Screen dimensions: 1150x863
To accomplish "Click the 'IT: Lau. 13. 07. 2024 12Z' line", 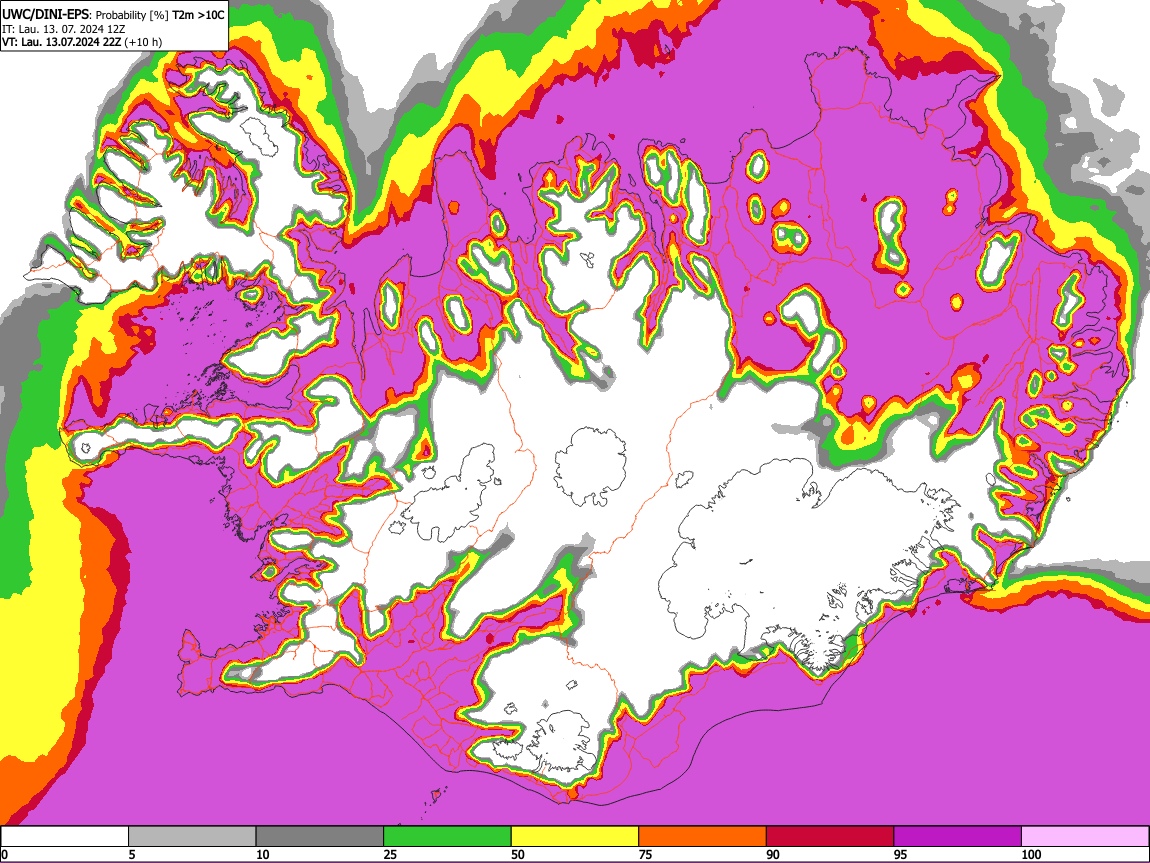I will (64, 29).
